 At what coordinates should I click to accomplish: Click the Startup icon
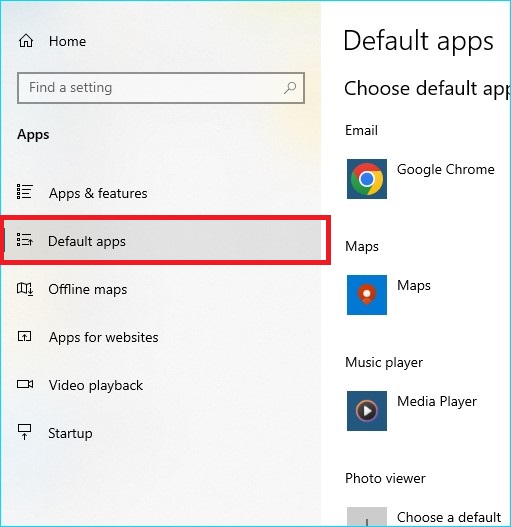[25, 432]
